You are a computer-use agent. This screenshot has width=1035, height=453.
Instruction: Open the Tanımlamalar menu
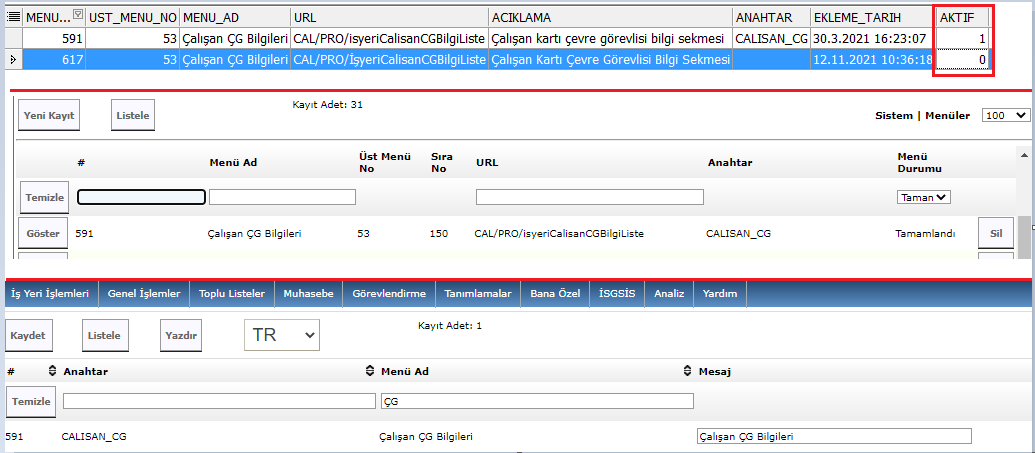point(479,293)
